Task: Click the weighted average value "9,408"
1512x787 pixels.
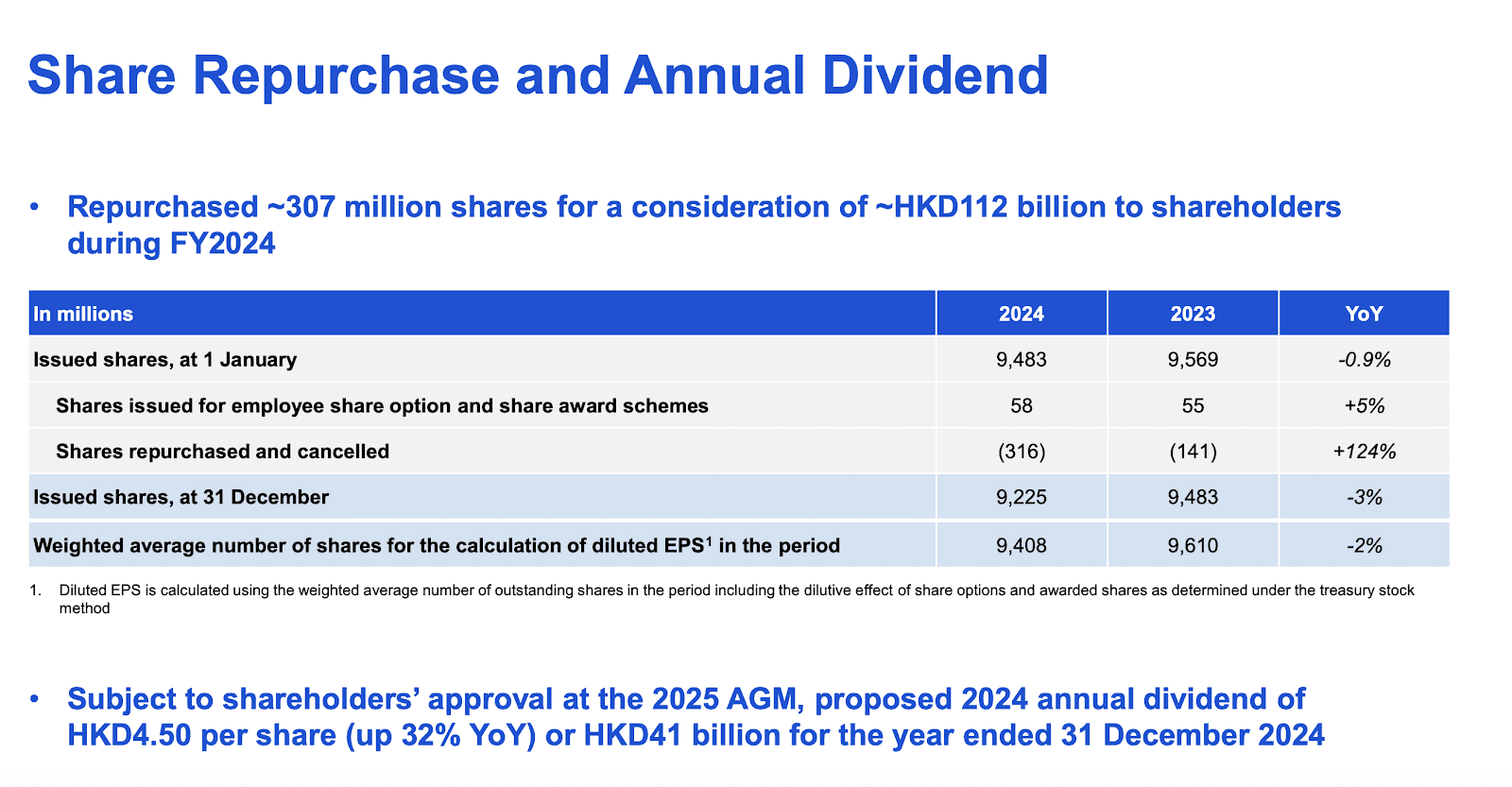Action: (1022, 545)
